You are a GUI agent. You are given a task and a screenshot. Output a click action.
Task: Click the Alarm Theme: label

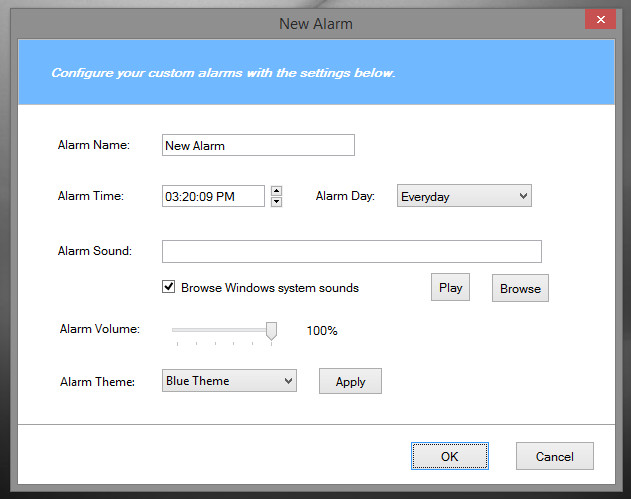click(x=97, y=381)
